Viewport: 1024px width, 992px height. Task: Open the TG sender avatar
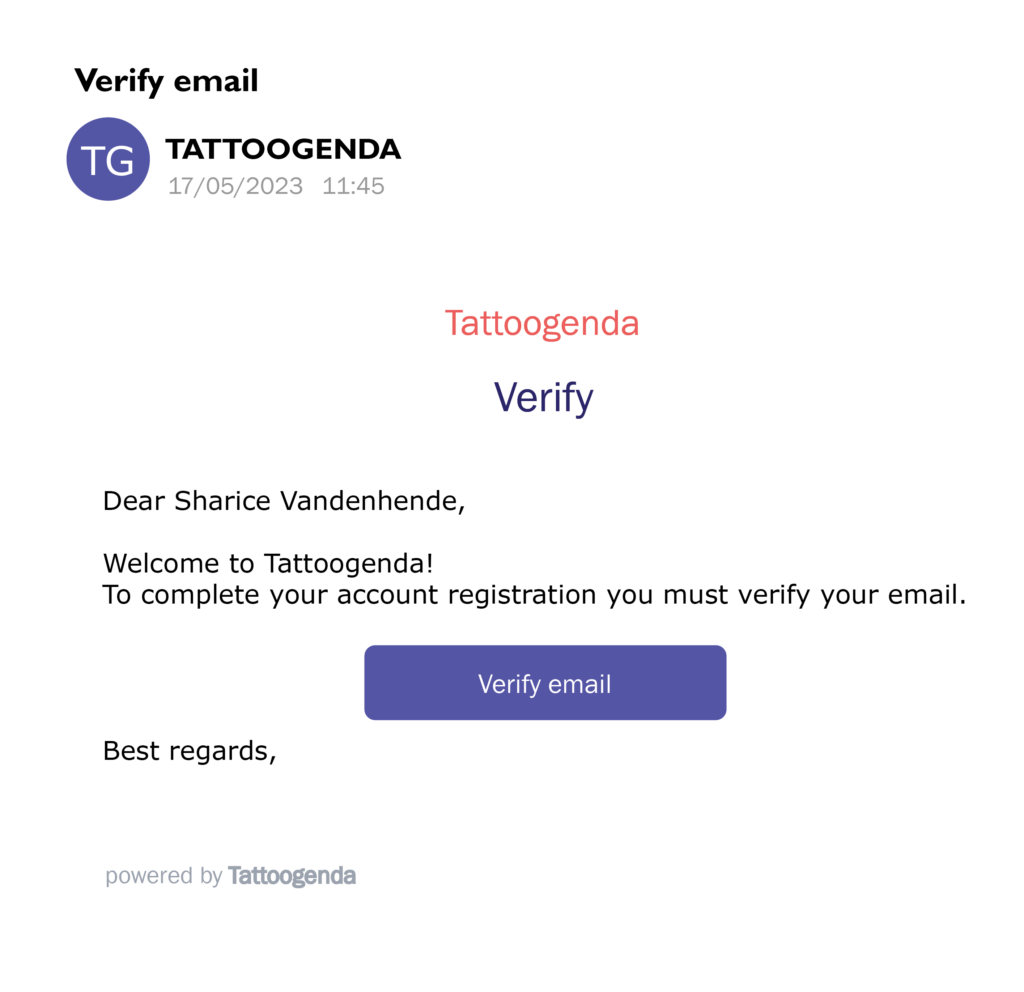[x=108, y=159]
